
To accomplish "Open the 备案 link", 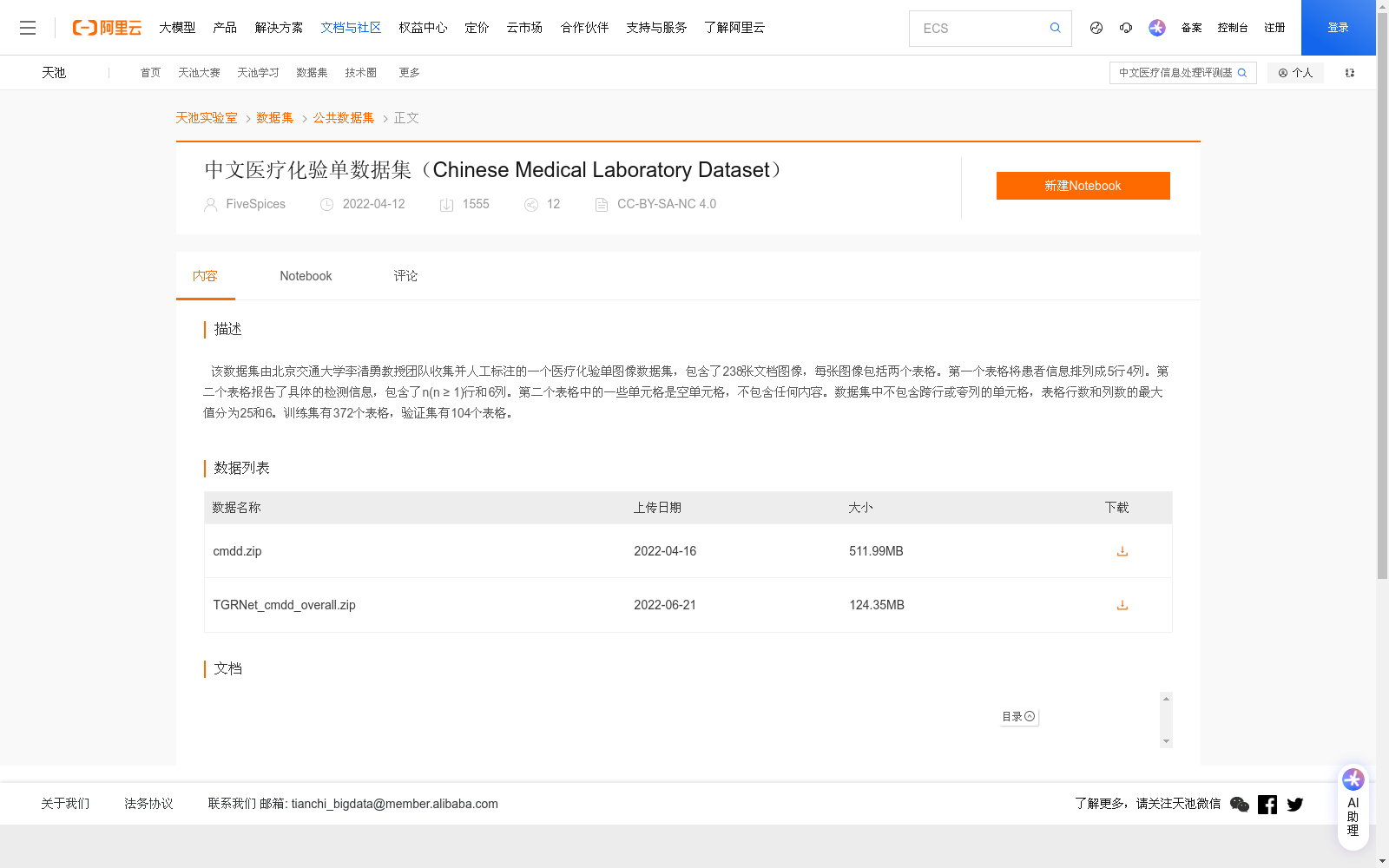I will tap(1191, 28).
